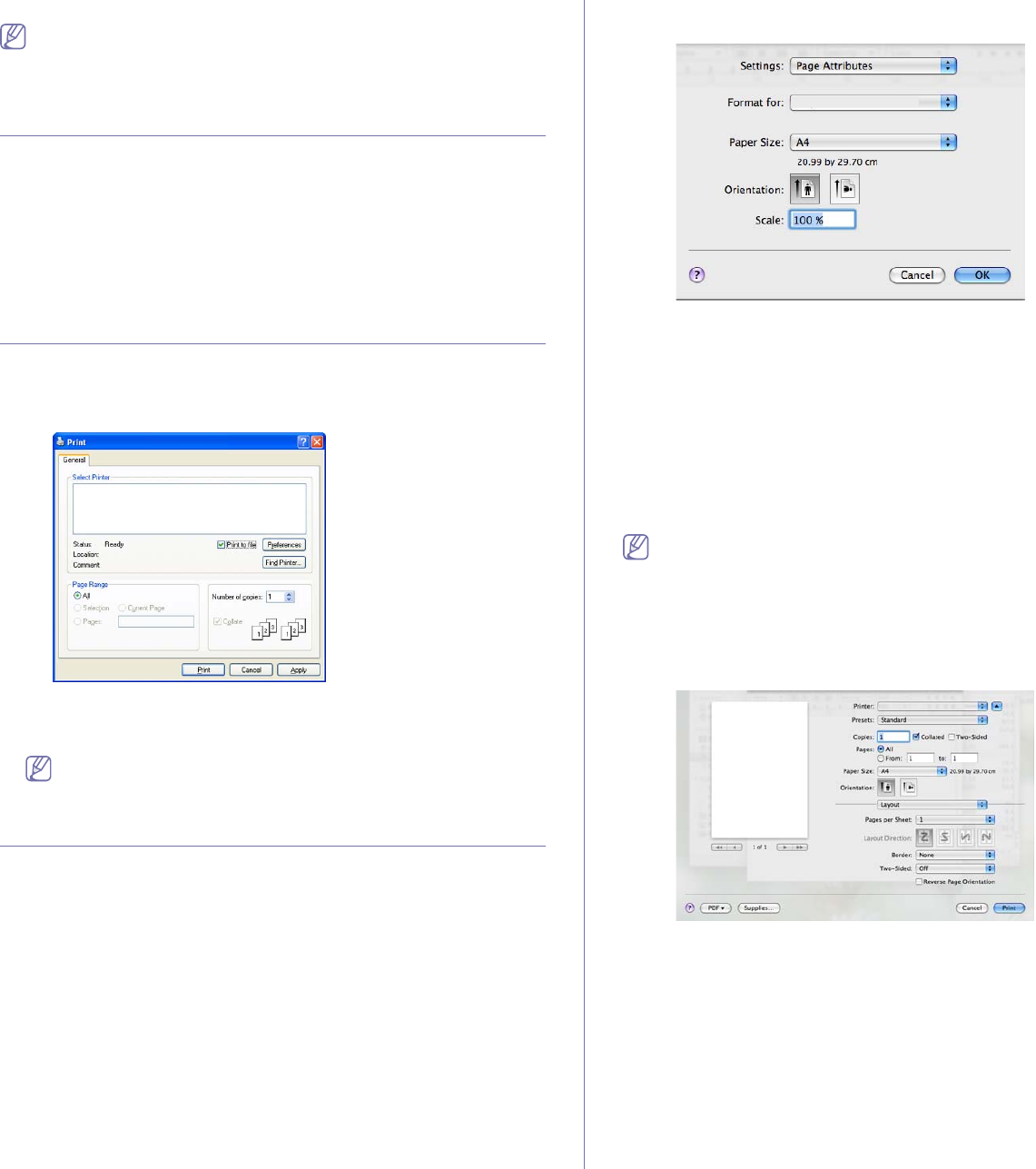This screenshot has width=1036, height=1169.
Task: Click the Number of copies field
Action: pyautogui.click(x=275, y=597)
